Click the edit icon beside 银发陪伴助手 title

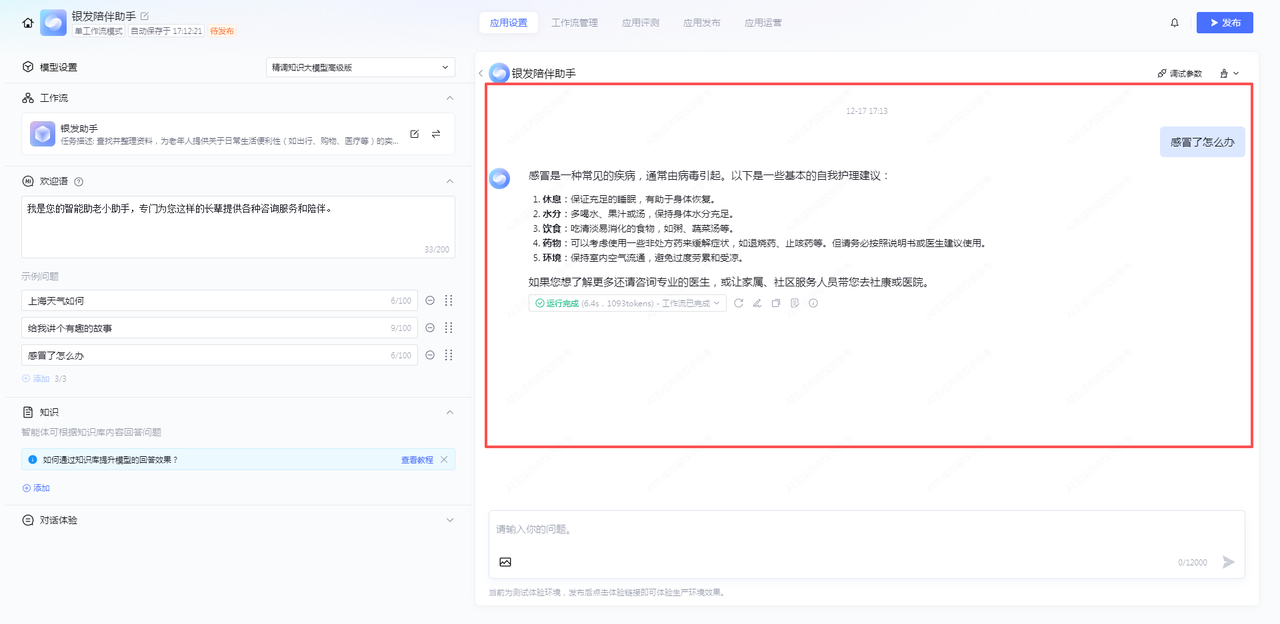click(145, 16)
